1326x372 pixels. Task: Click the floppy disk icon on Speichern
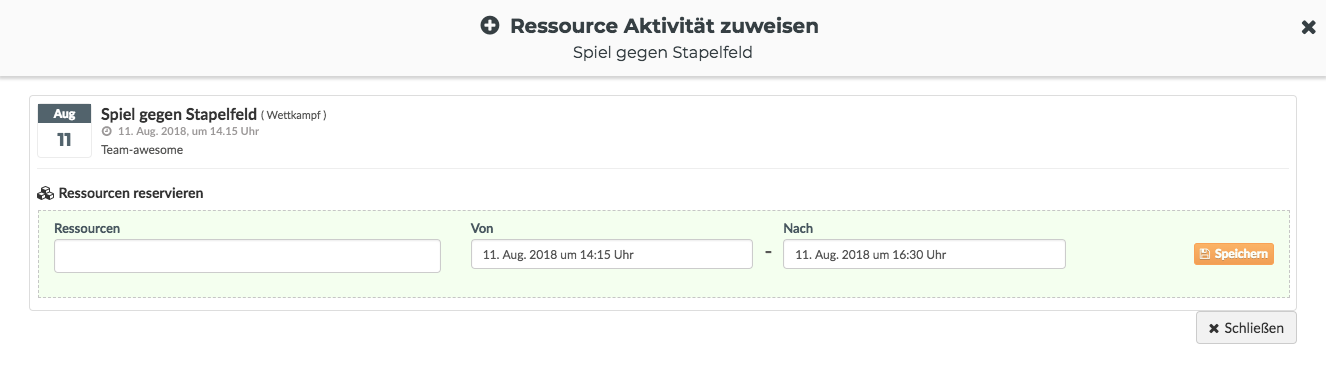click(x=1205, y=255)
